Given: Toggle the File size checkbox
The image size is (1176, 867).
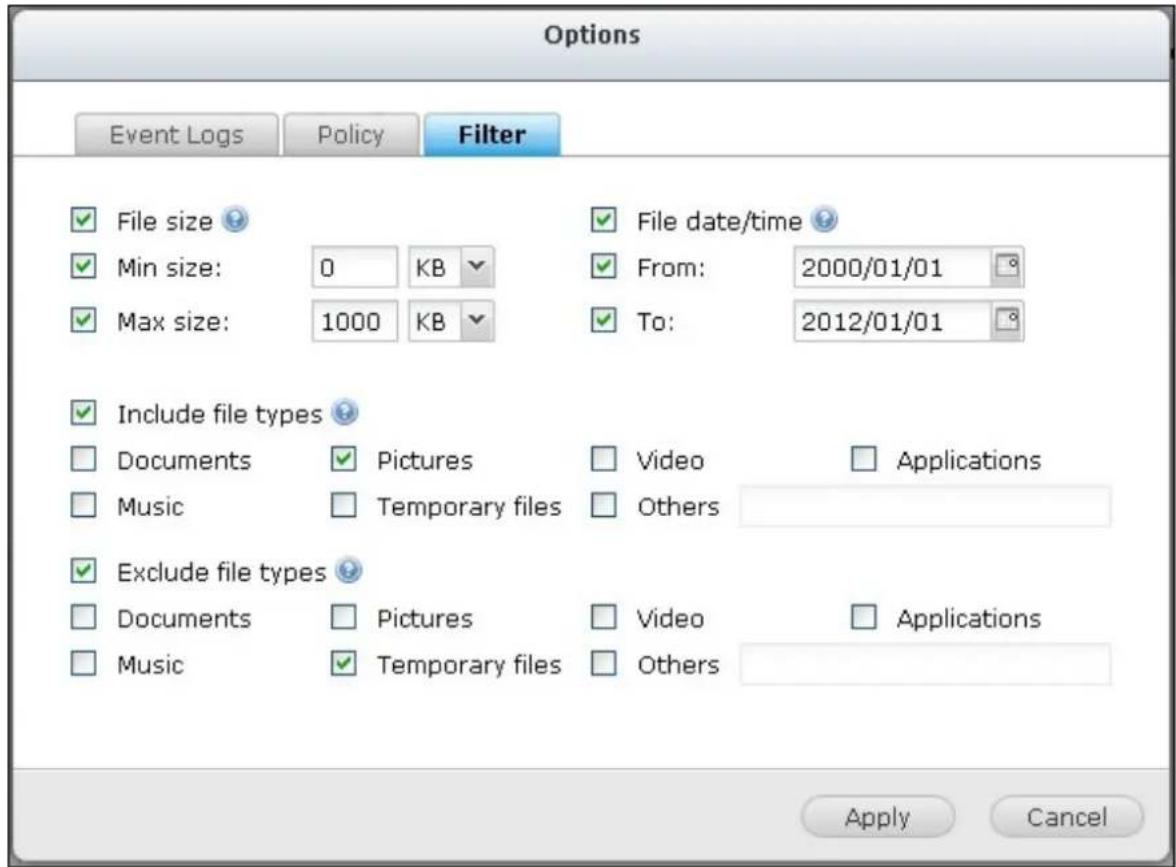Looking at the screenshot, I should tap(83, 220).
